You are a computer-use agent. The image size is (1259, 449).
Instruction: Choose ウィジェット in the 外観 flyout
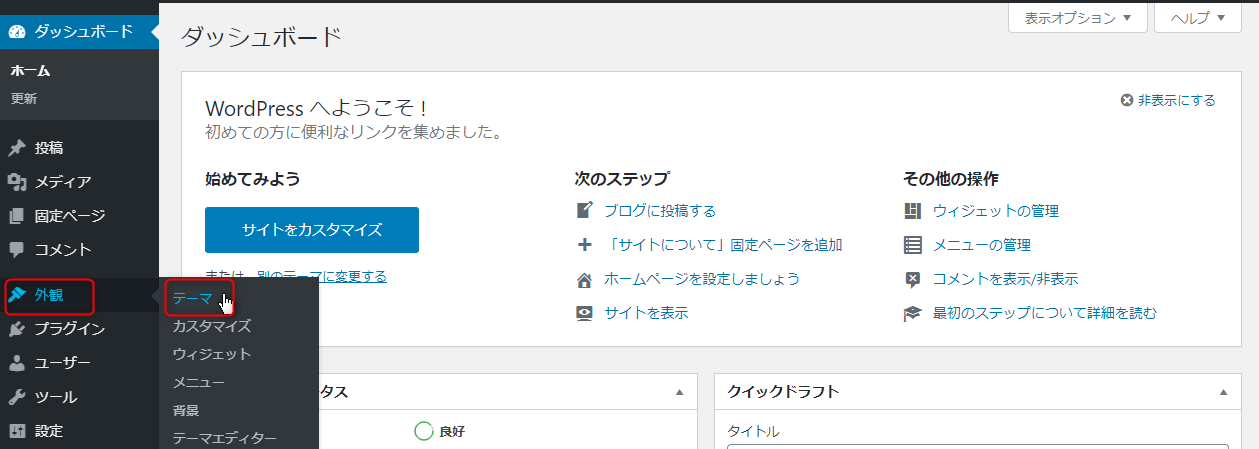point(212,354)
